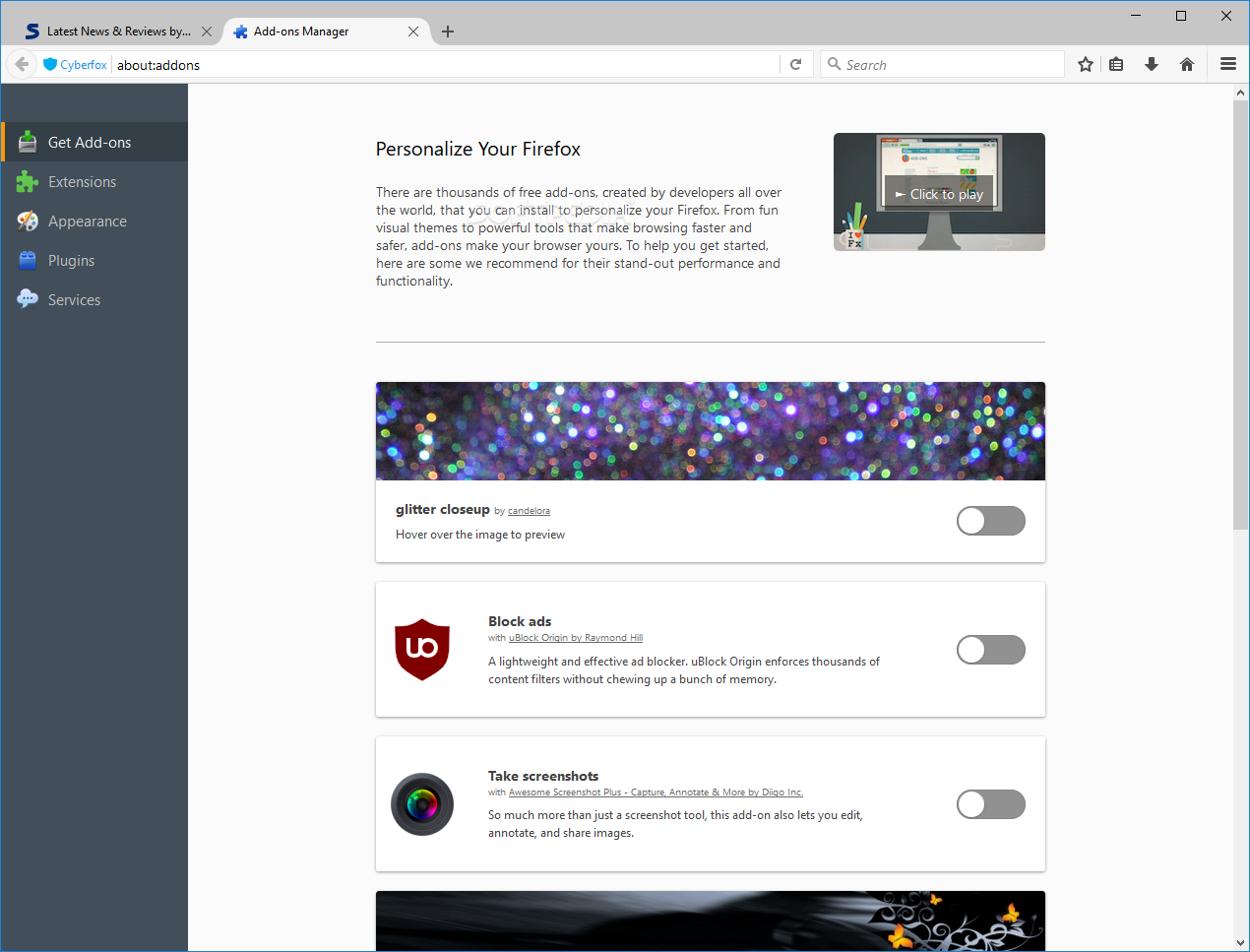
Task: Click the Personalize Your Firefox heading
Action: (478, 149)
